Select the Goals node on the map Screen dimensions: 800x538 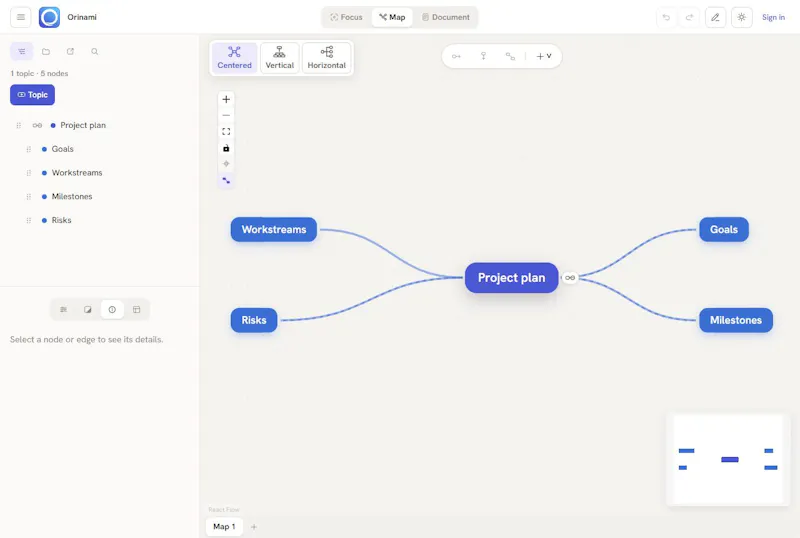click(x=724, y=230)
